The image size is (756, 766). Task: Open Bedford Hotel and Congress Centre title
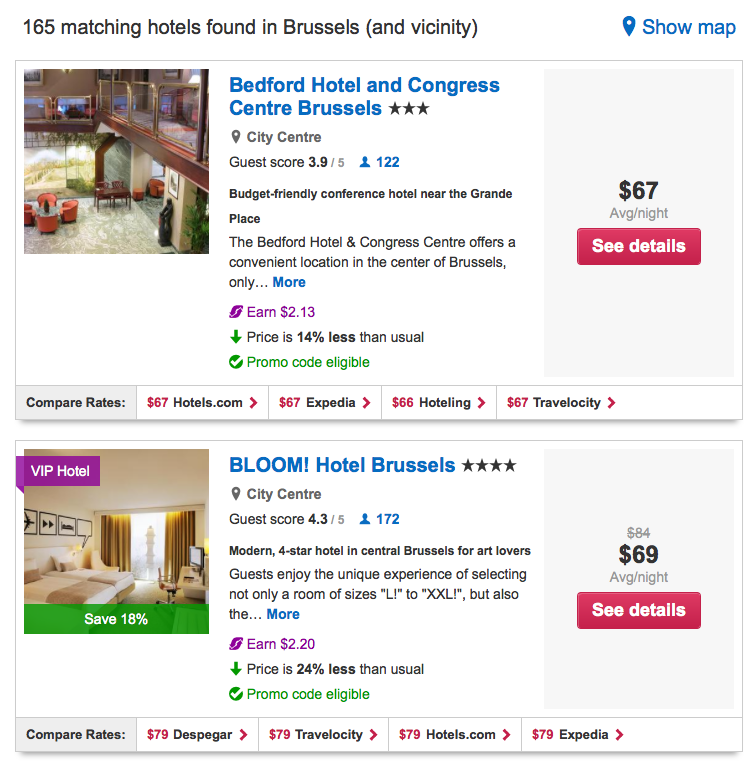pos(364,96)
